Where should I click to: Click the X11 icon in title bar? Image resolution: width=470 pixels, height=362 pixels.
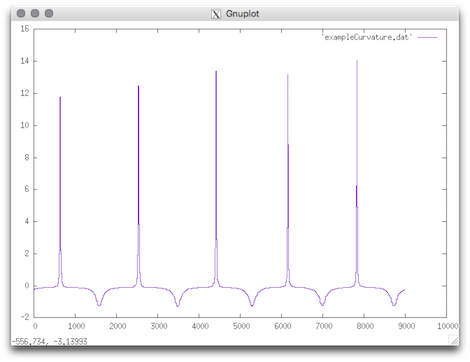click(216, 14)
